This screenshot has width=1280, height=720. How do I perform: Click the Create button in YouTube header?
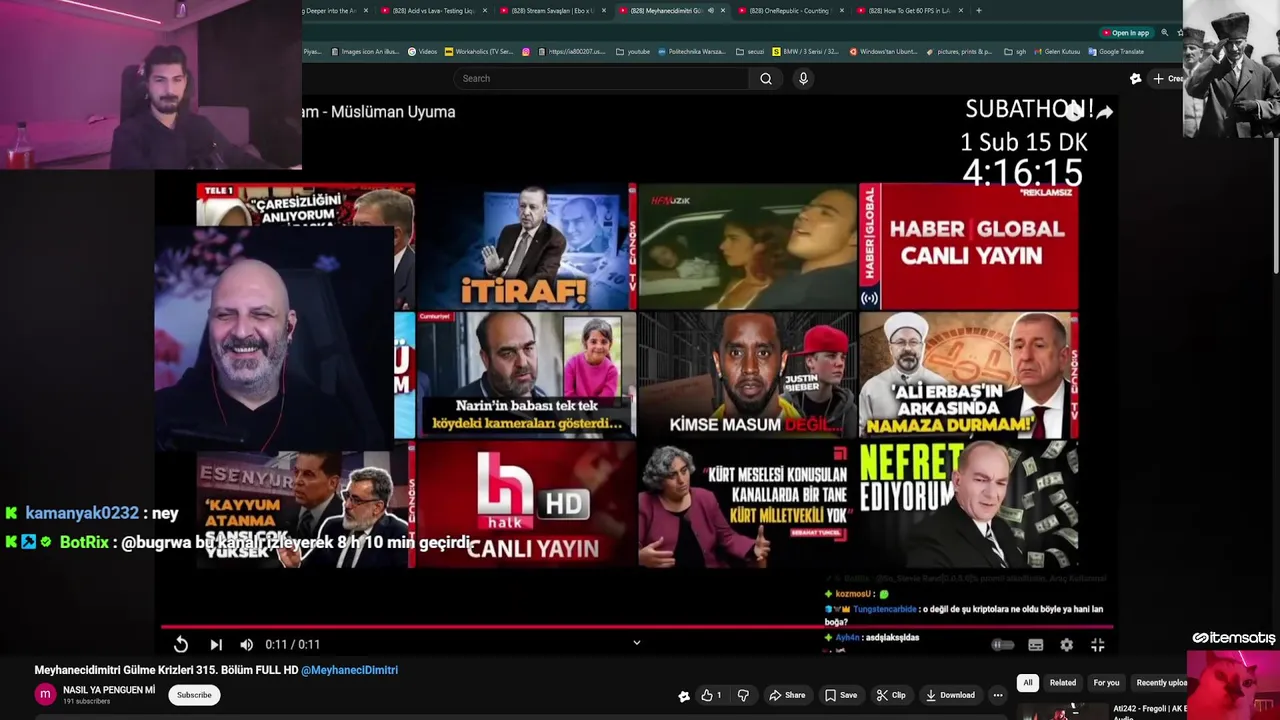coord(1167,78)
